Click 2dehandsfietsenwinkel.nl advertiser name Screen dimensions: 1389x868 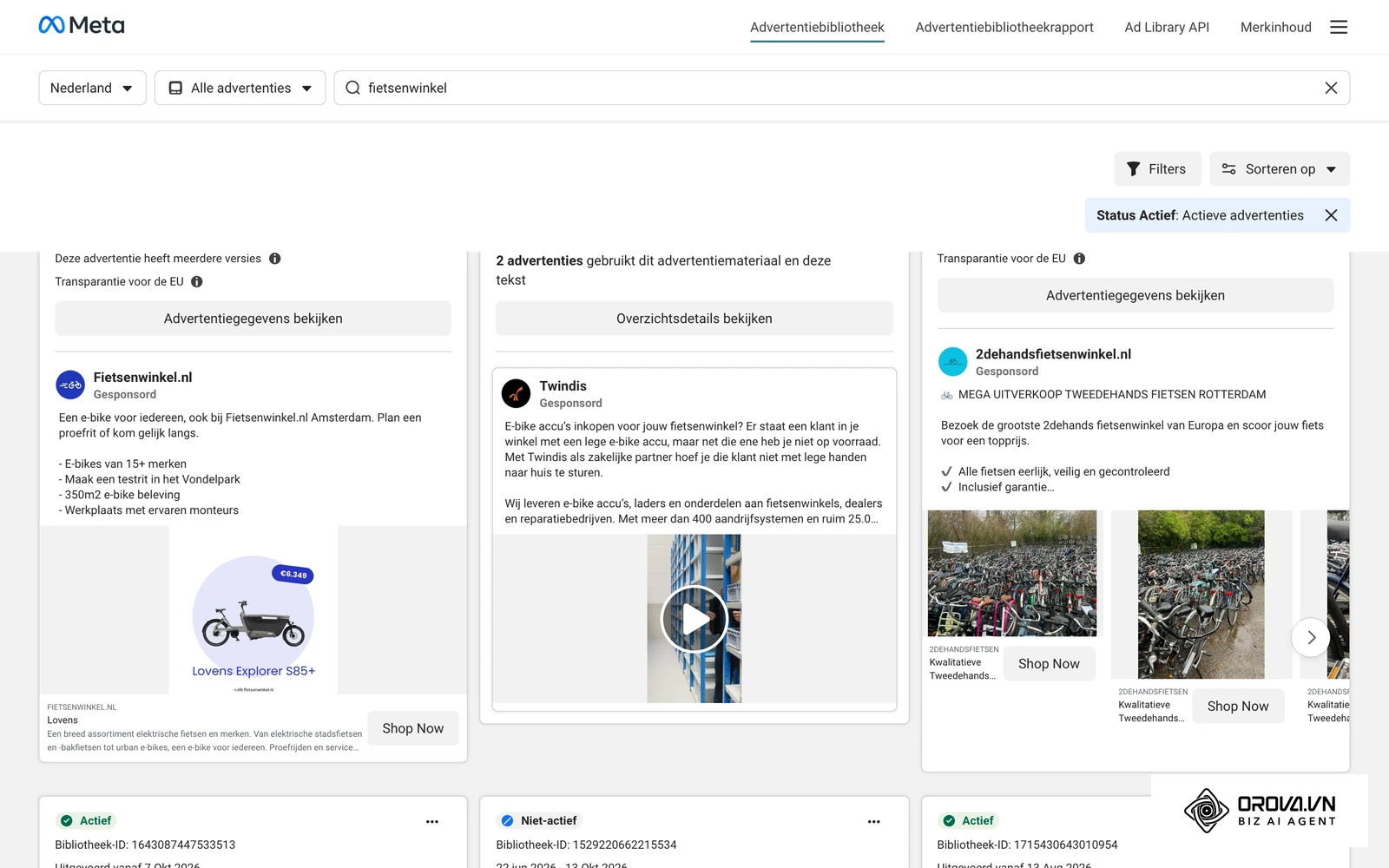[1053, 354]
